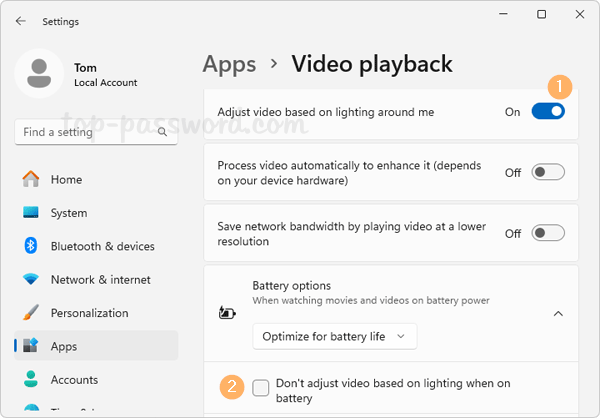Screen dimensions: 600x418
Task: Turn off Adjust video based on lighting
Action: coord(548,112)
